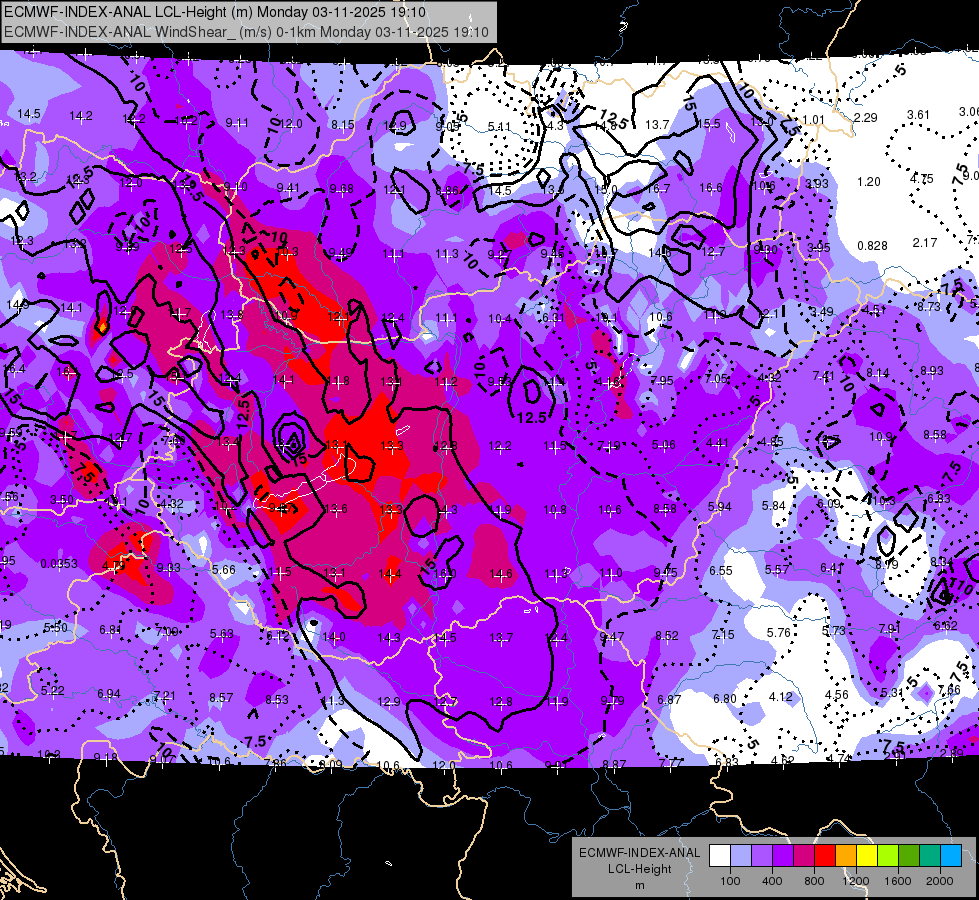The height and width of the screenshot is (900, 979).
Task: Click the grid value 7.15
Action: pyautogui.click(x=723, y=635)
